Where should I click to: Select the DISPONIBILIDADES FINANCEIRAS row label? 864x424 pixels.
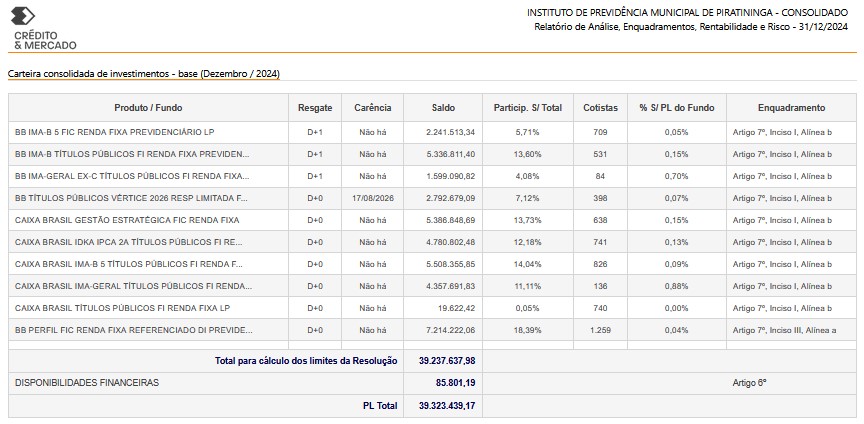87,383
